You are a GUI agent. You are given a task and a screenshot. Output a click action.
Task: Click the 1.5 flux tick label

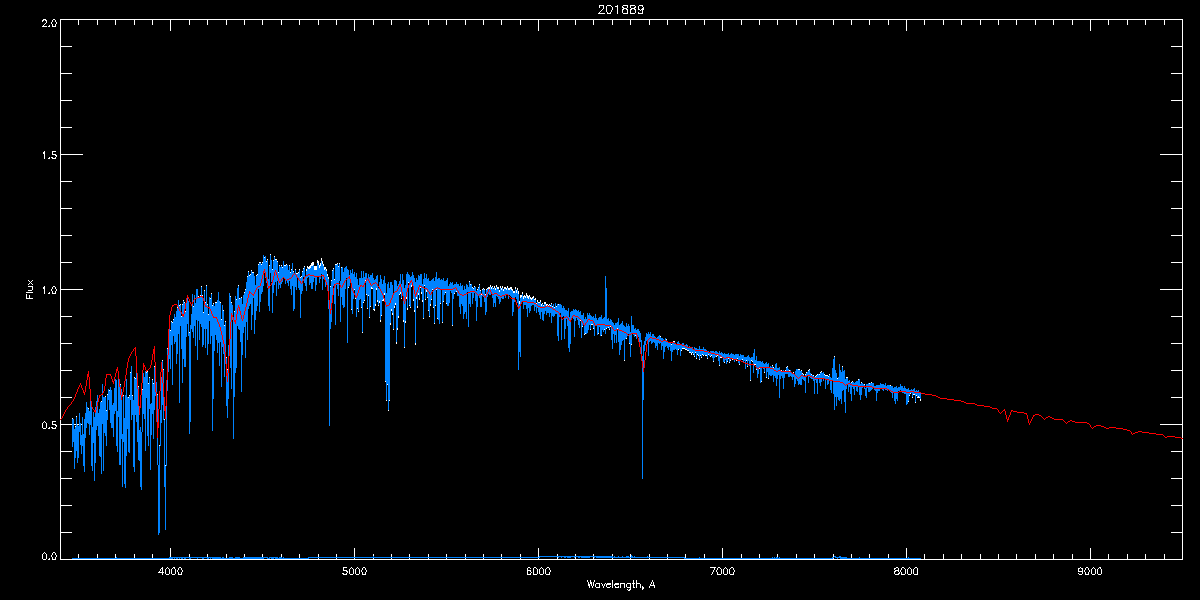(48, 156)
